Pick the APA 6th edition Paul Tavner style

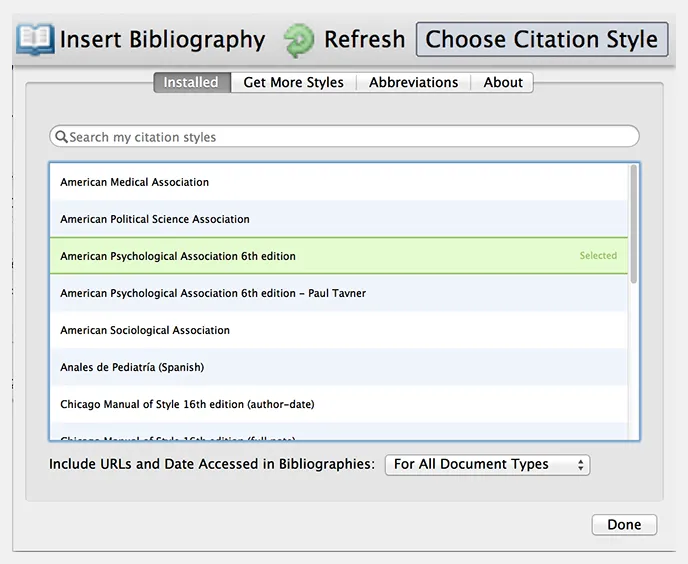click(213, 293)
